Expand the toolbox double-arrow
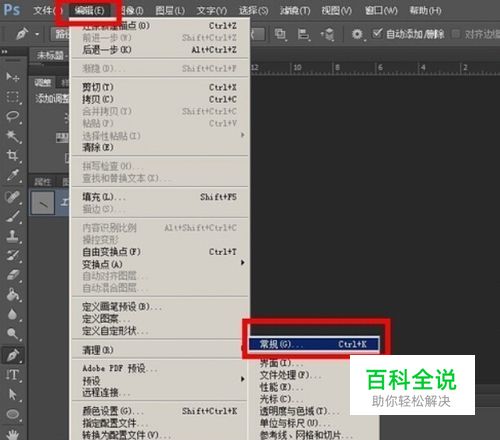500x440 pixels. point(5,52)
